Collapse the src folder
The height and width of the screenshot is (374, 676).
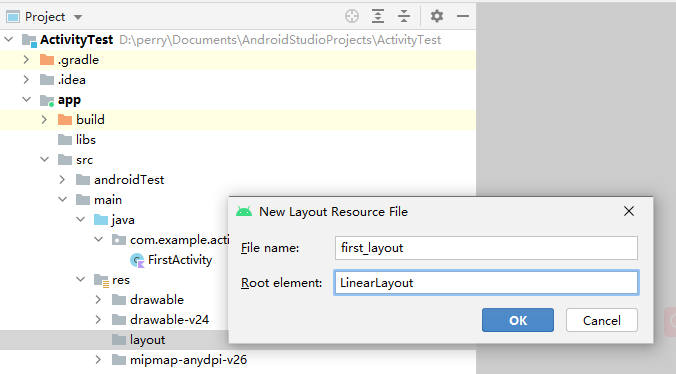pyautogui.click(x=45, y=159)
